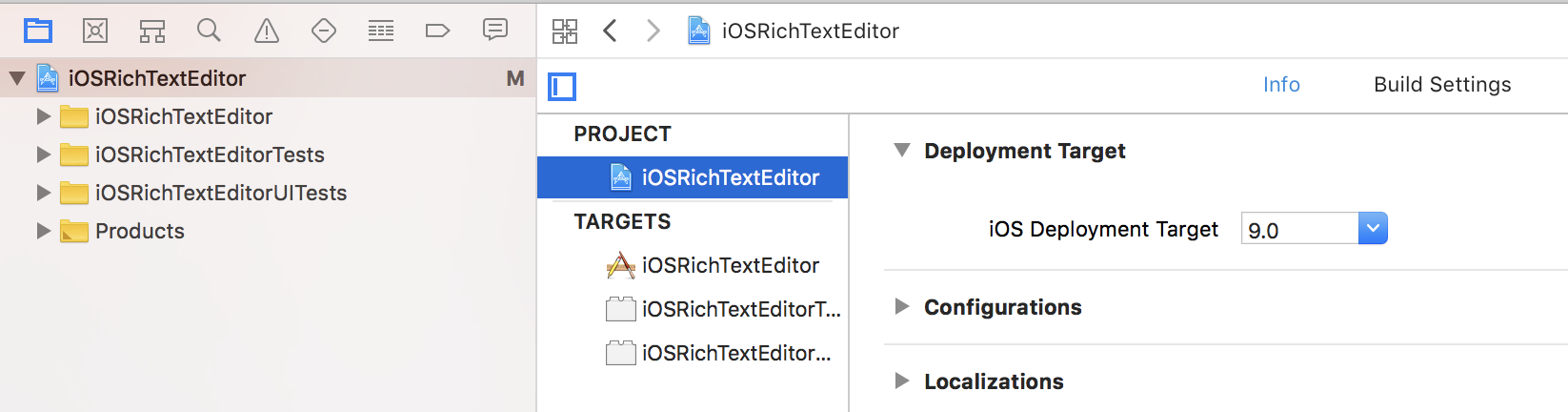Screen dimensions: 1568x412
Task: Open the Breakpoint navigator icon
Action: (437, 31)
